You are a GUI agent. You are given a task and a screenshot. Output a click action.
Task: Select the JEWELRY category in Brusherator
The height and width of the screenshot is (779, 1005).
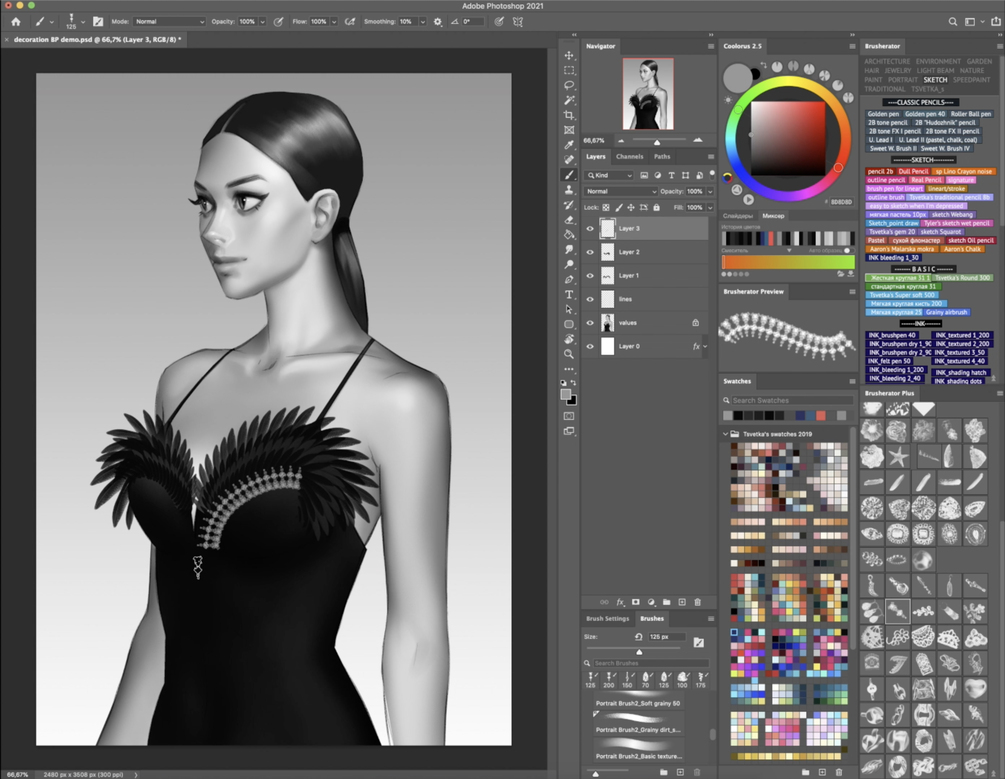(897, 71)
